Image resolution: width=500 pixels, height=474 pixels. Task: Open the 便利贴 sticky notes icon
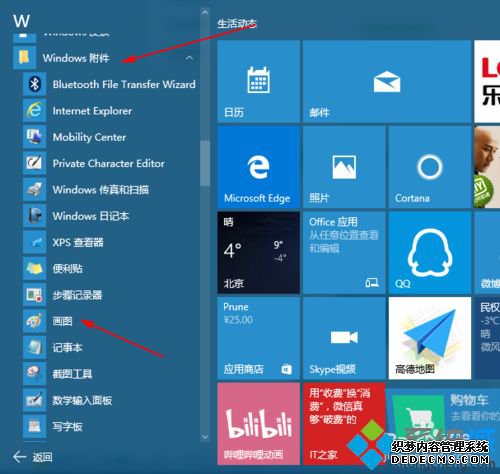34,268
